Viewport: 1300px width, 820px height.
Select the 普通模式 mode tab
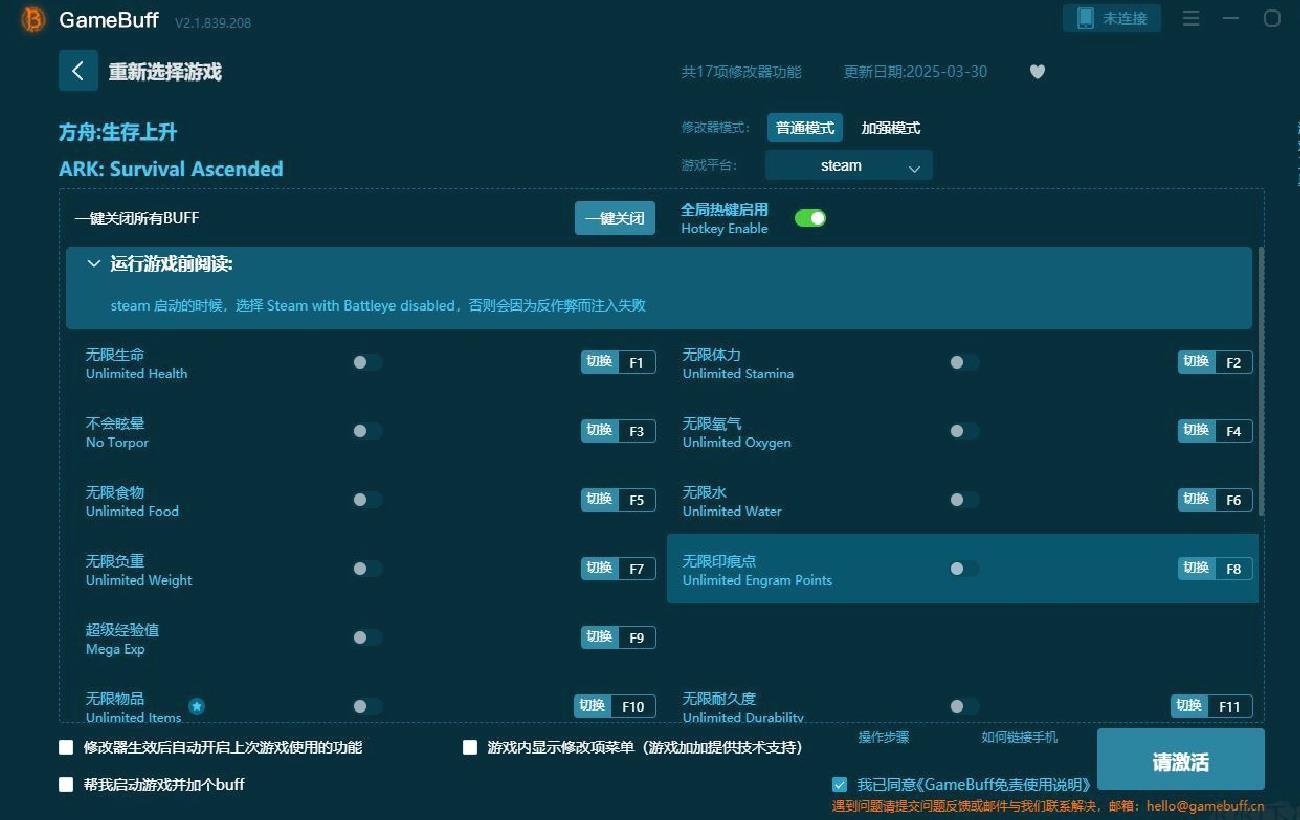coord(805,128)
